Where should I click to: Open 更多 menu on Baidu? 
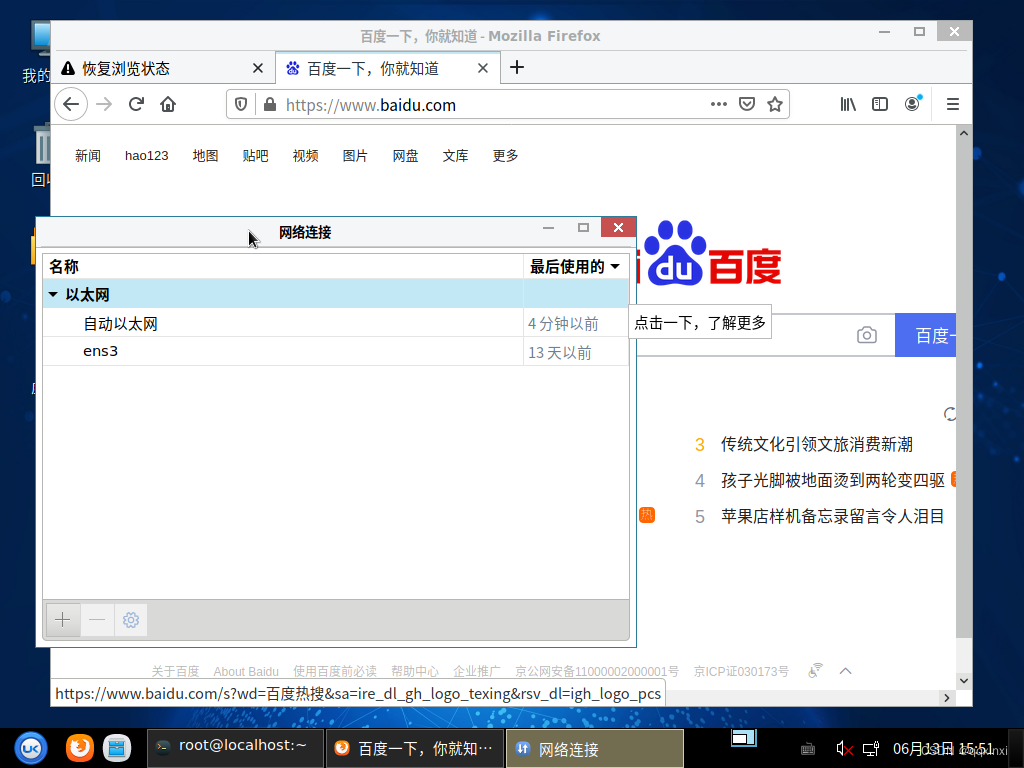click(x=505, y=155)
